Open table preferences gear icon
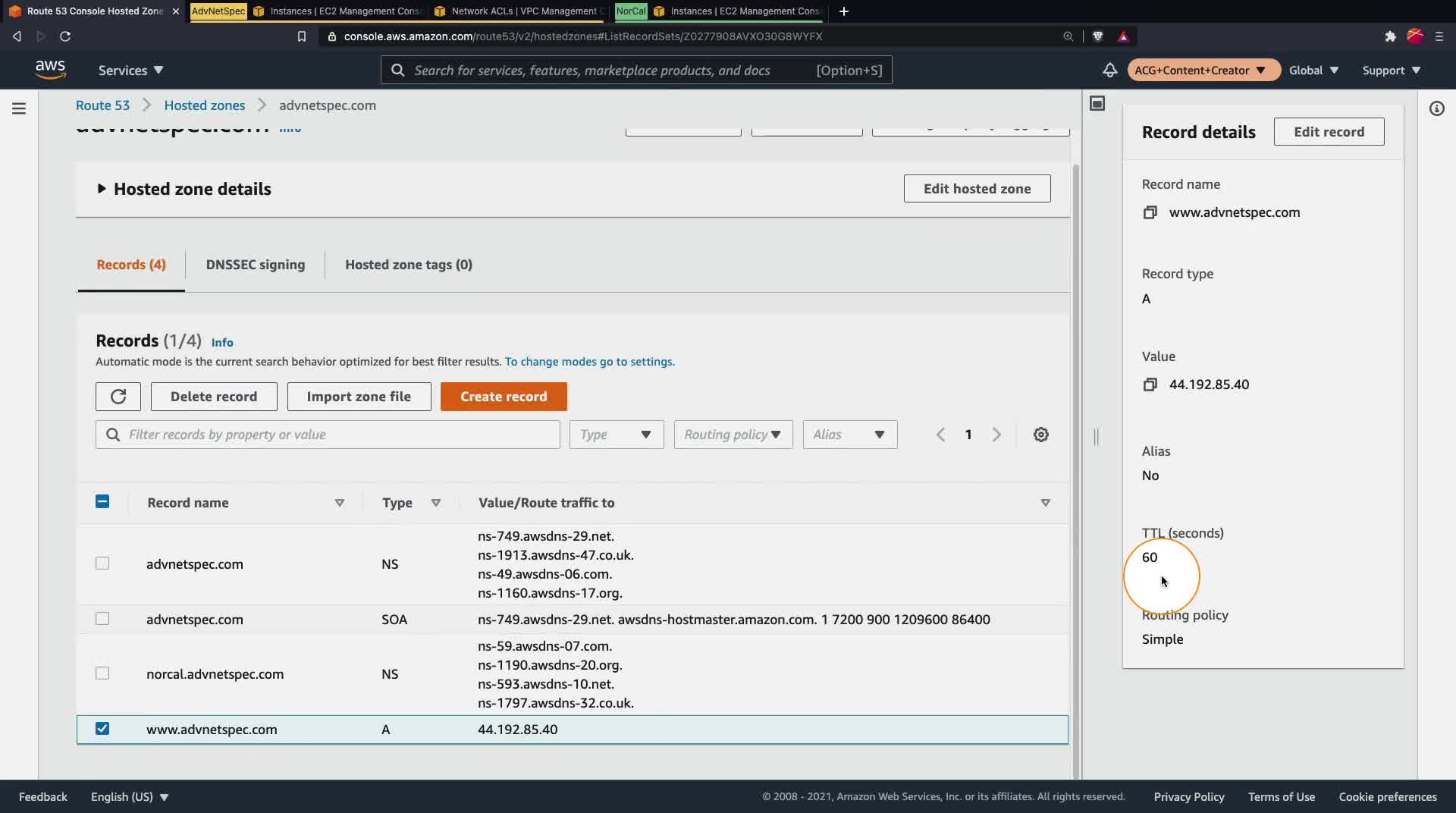Screen dimensions: 1456x813 (x=1040, y=435)
